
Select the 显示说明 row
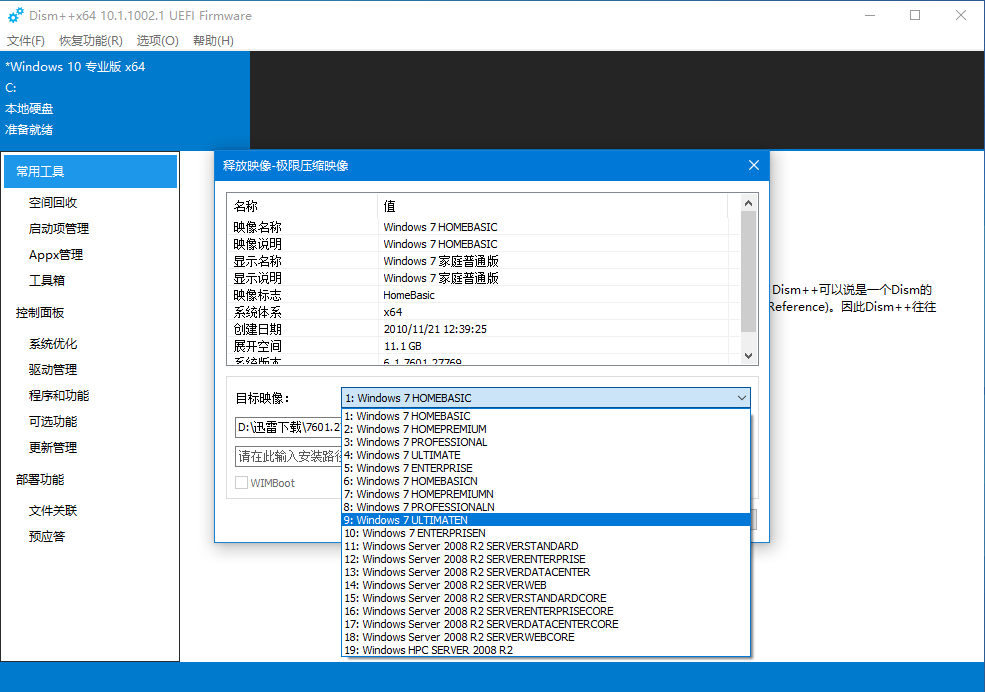[x=483, y=278]
